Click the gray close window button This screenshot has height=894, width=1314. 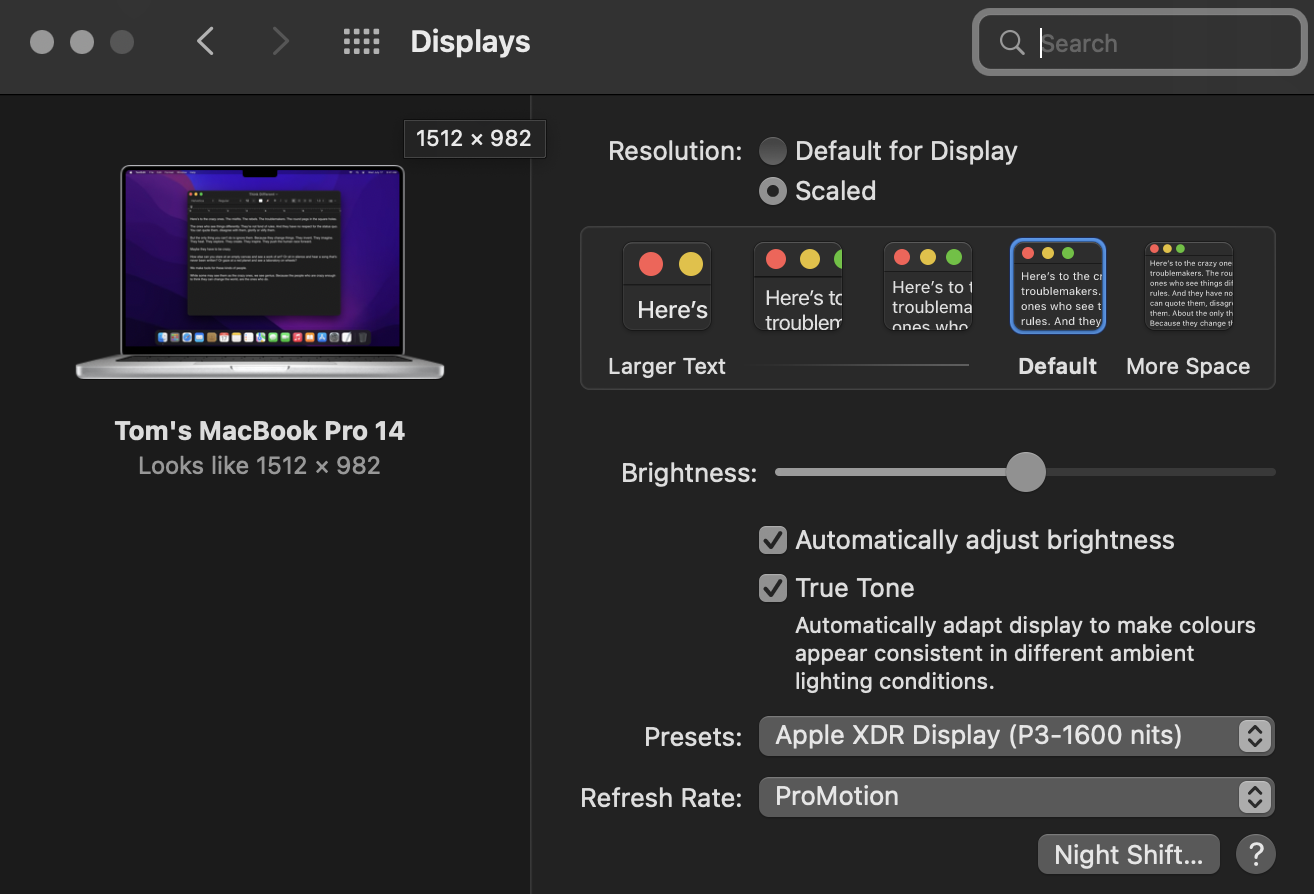tap(42, 42)
